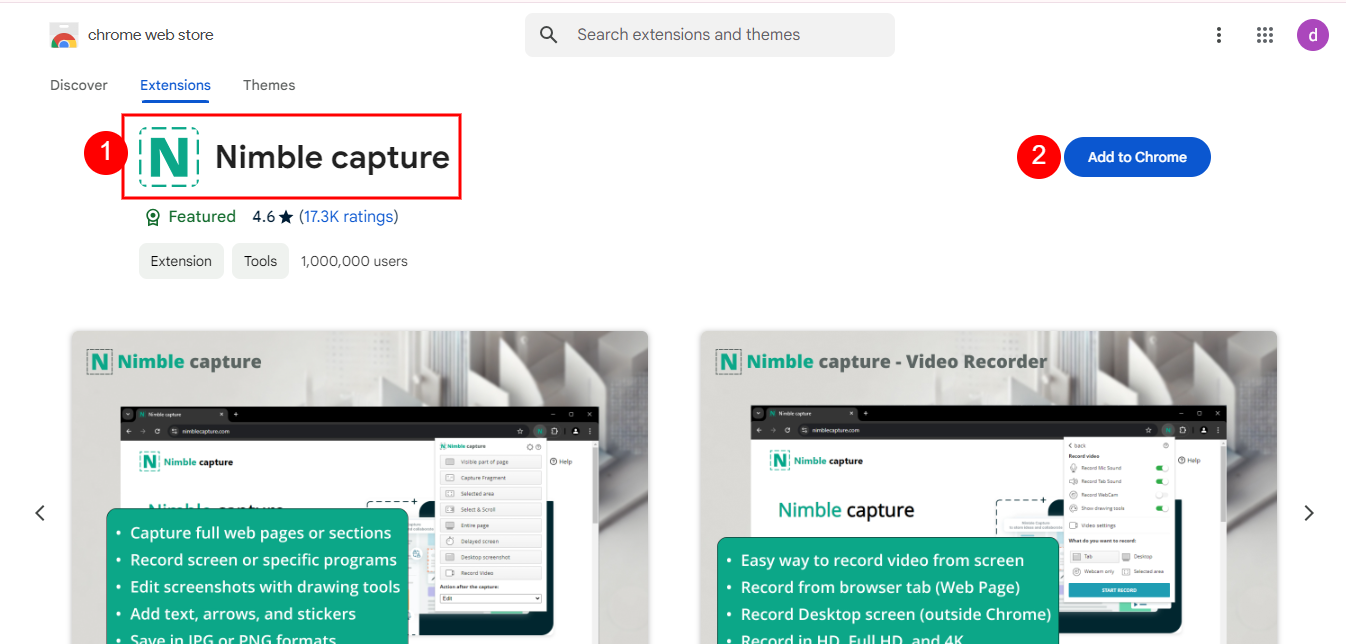Click the 'chrome web store' title text
This screenshot has width=1346, height=644.
tap(150, 35)
